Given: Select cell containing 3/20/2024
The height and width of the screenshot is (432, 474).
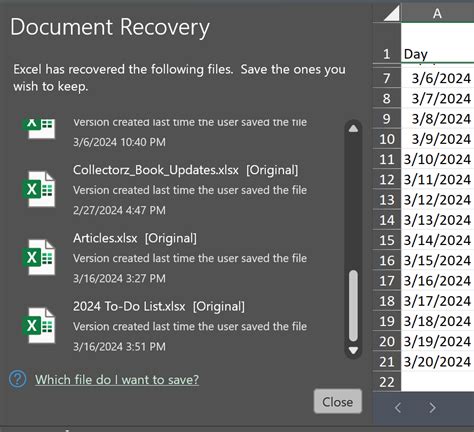Looking at the screenshot, I should [x=437, y=362].
